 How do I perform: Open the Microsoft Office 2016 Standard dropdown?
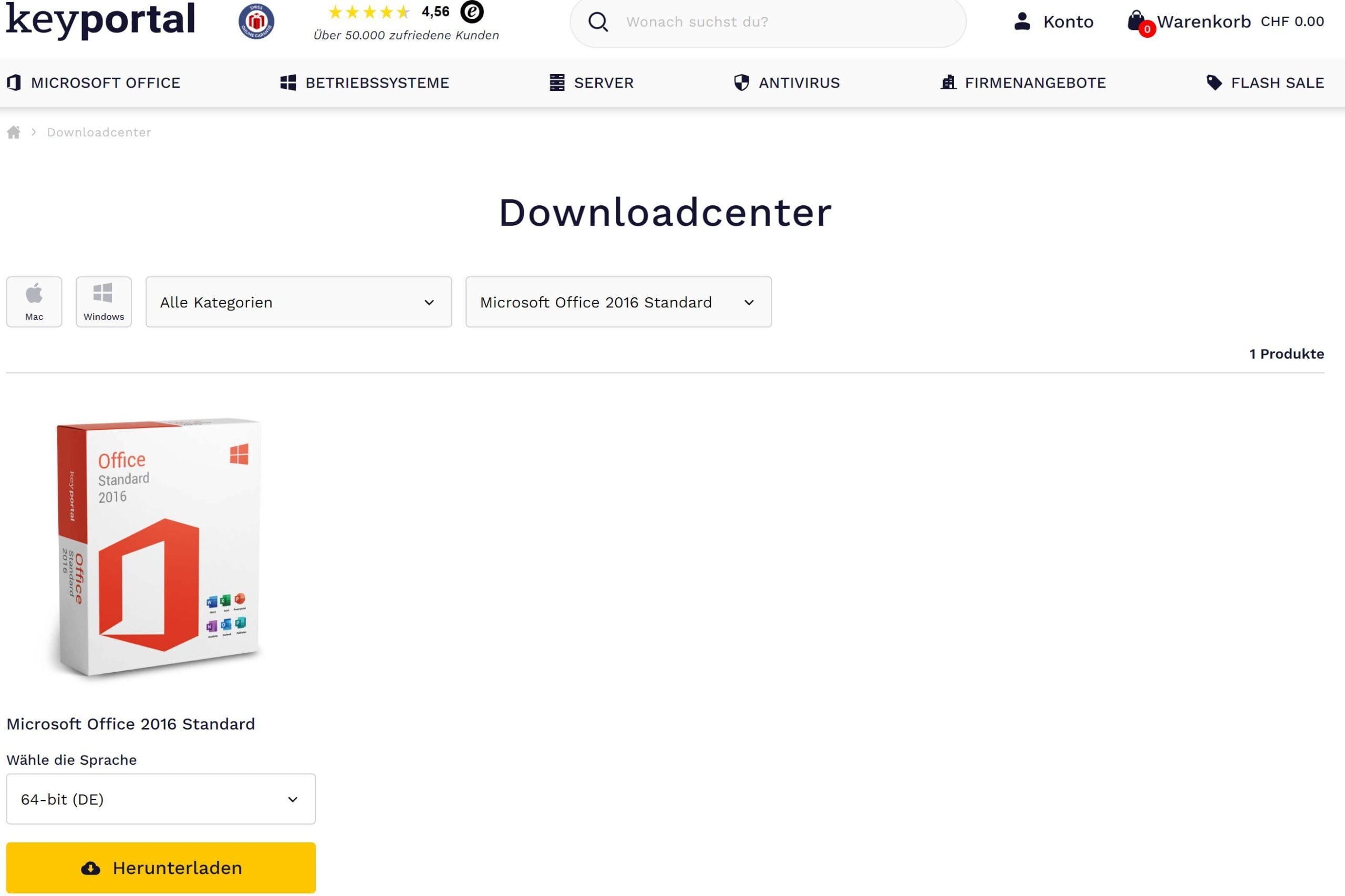(x=618, y=303)
